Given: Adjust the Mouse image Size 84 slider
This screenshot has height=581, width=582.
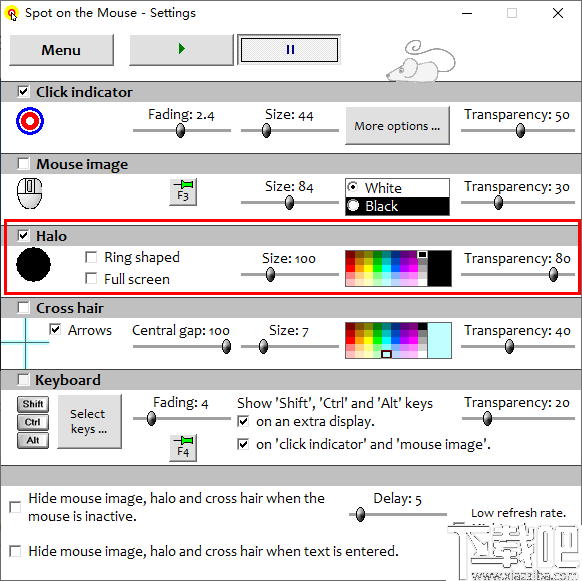Looking at the screenshot, I should 290,202.
